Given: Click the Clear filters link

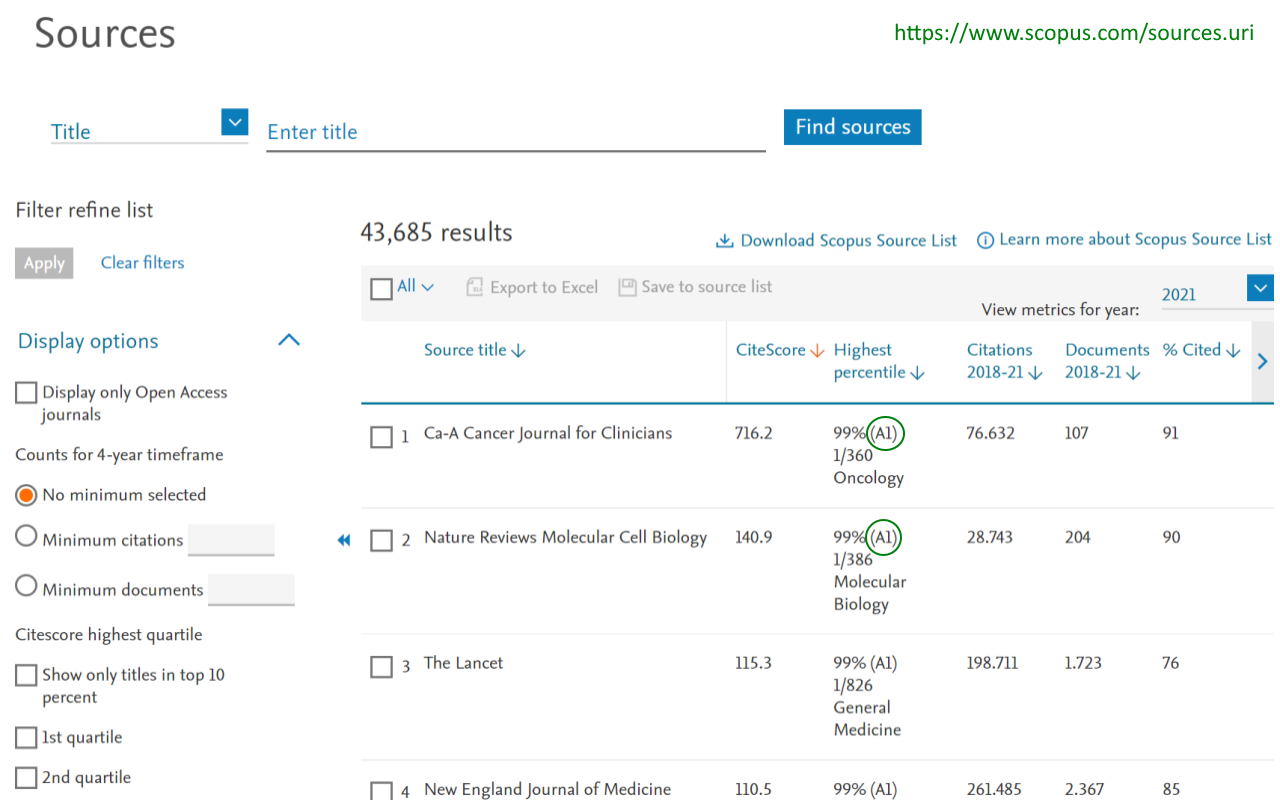Looking at the screenshot, I should click(x=142, y=263).
